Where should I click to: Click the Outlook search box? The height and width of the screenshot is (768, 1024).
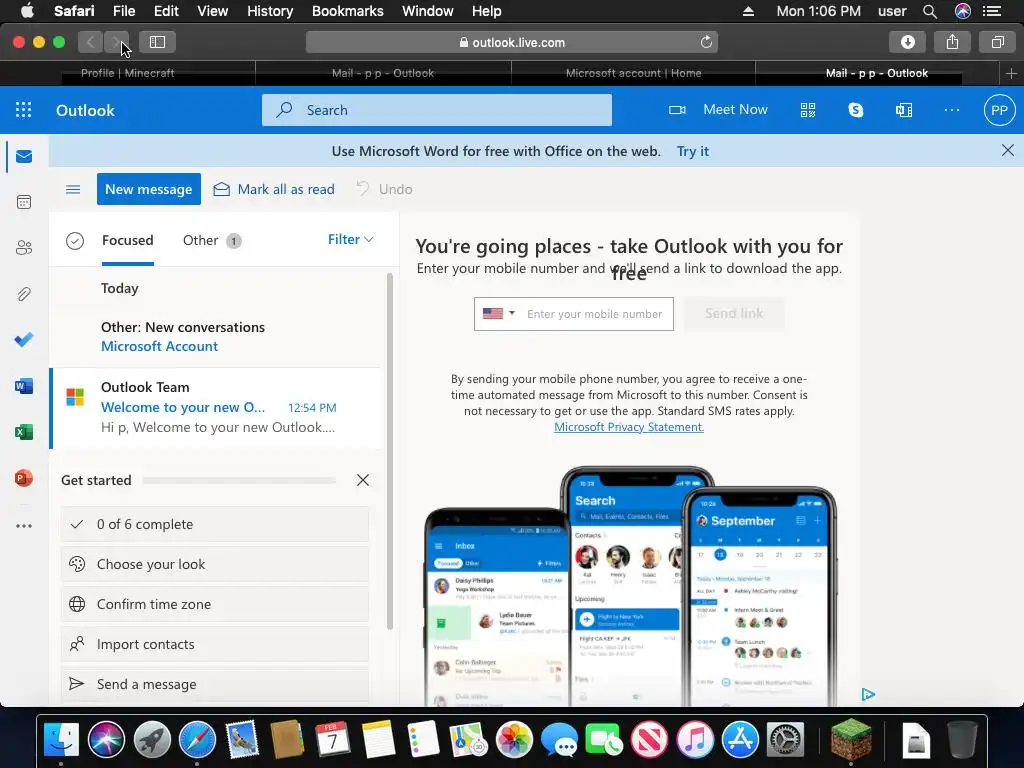pos(437,110)
